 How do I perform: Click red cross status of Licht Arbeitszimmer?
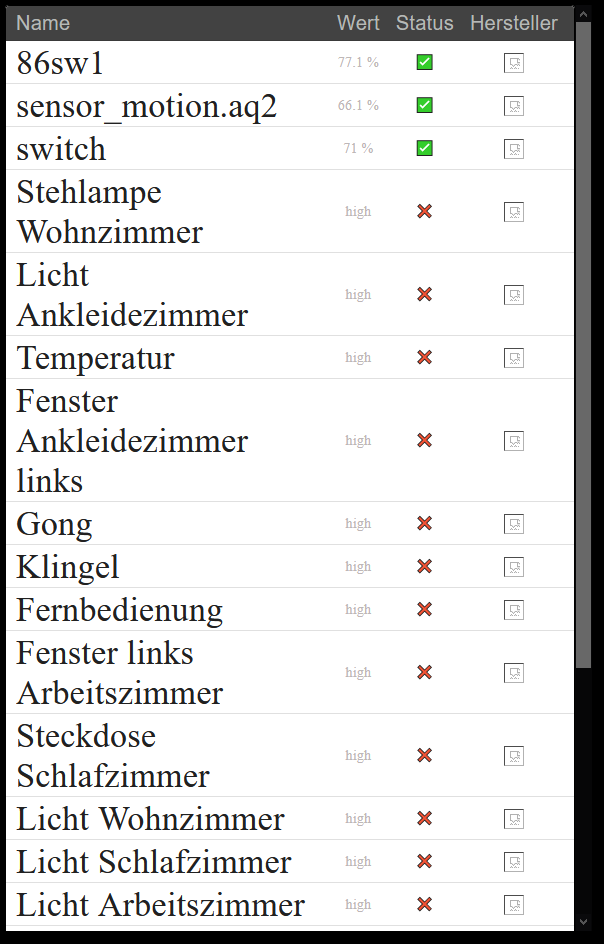425,904
